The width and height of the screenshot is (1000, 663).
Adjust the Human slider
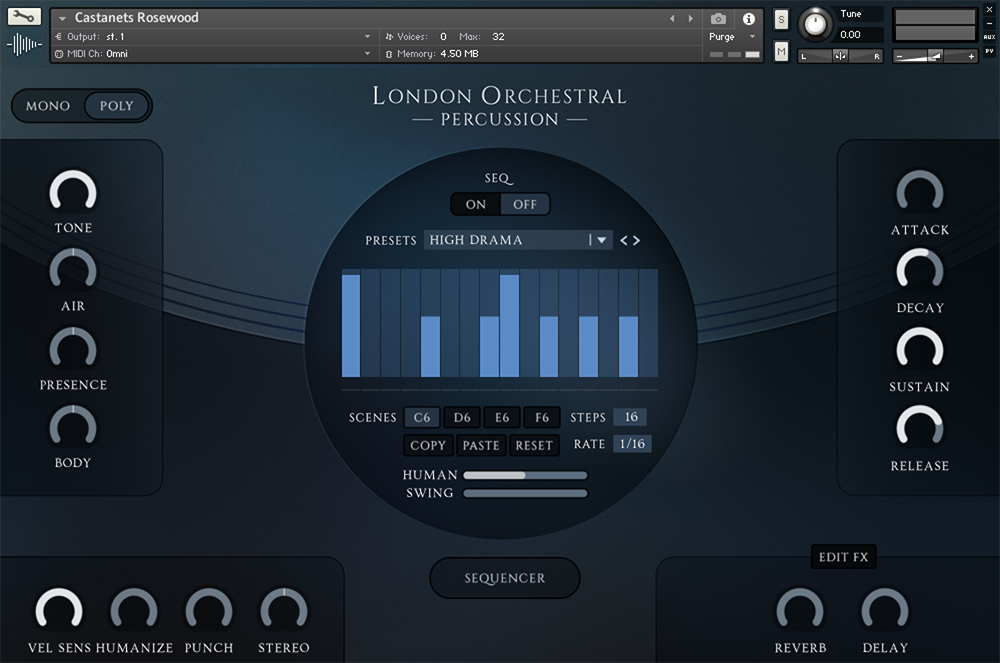525,476
